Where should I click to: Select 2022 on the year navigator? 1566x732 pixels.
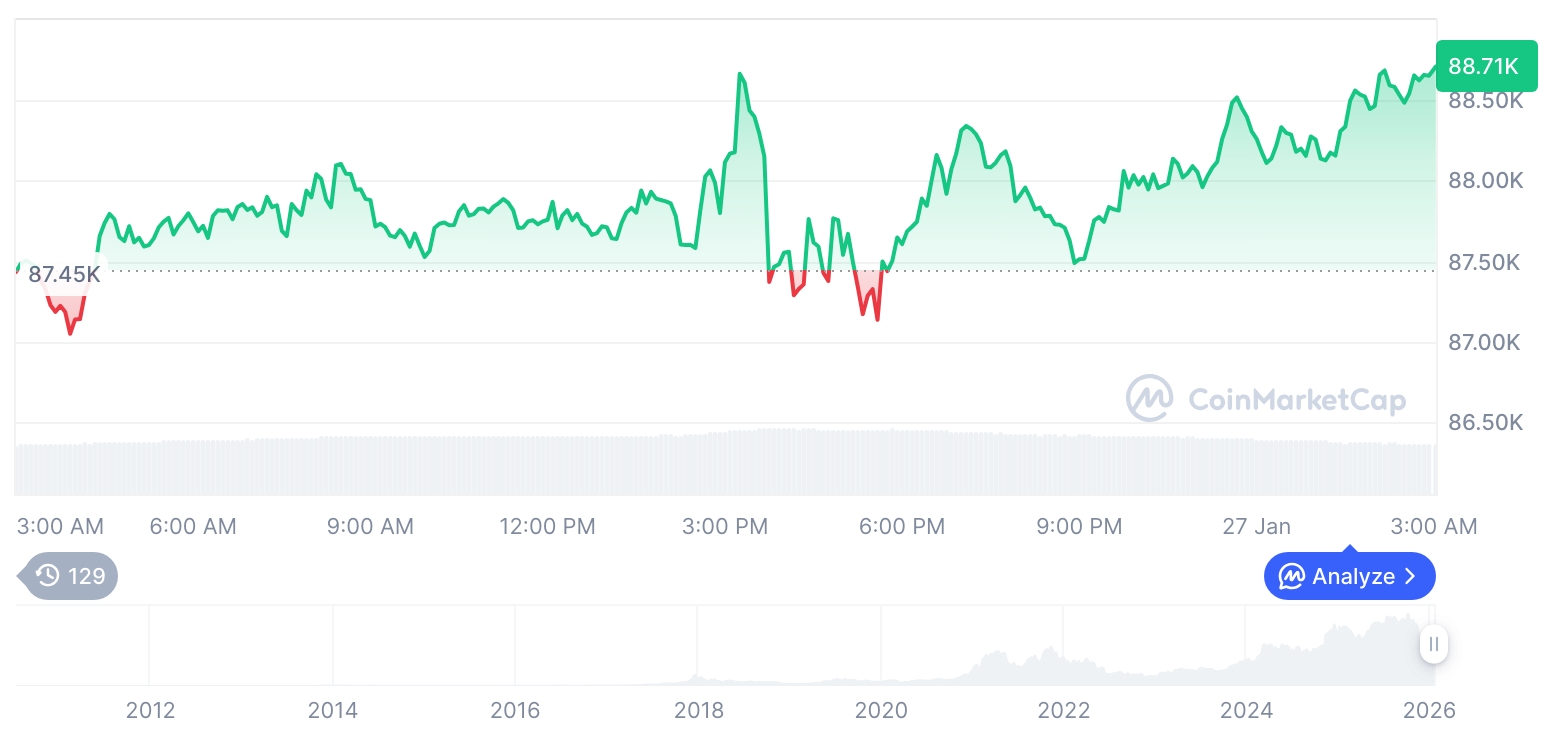[x=1063, y=711]
